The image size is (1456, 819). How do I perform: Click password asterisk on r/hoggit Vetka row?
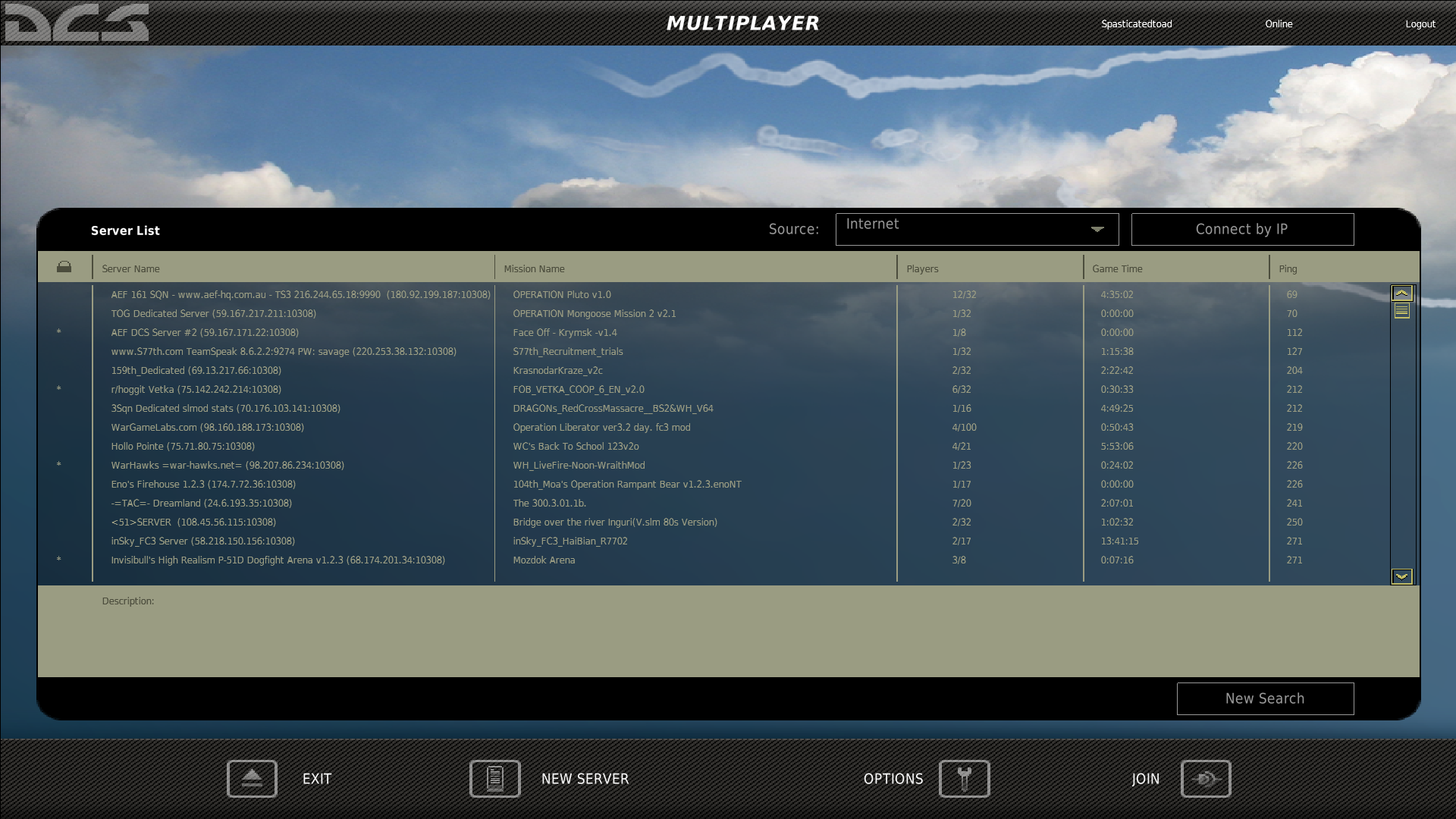(58, 389)
